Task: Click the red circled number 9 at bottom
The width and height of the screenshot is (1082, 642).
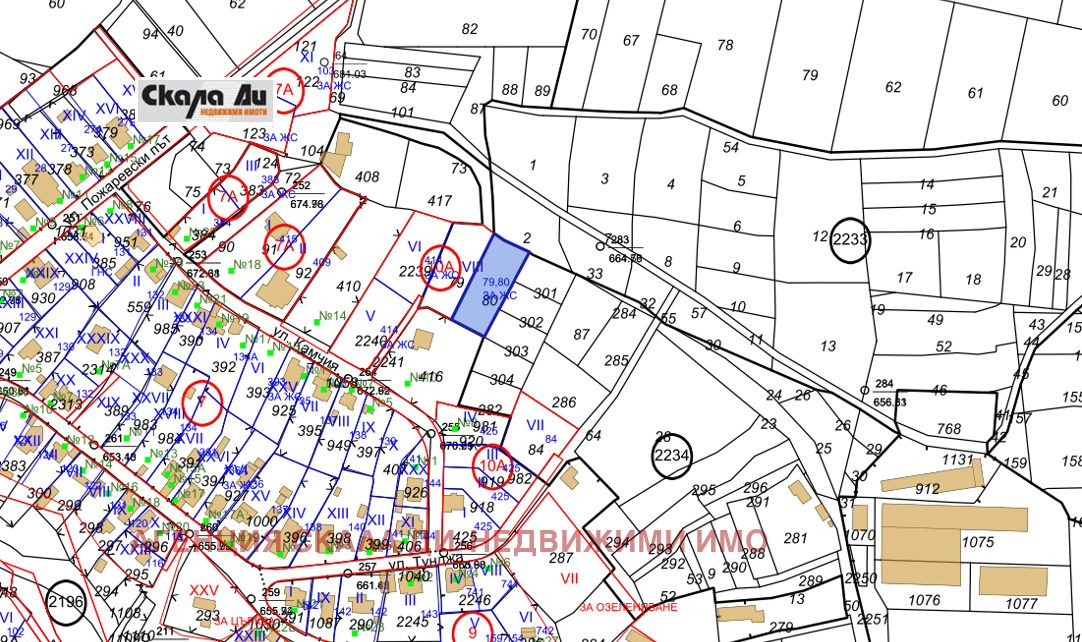Action: (472, 629)
